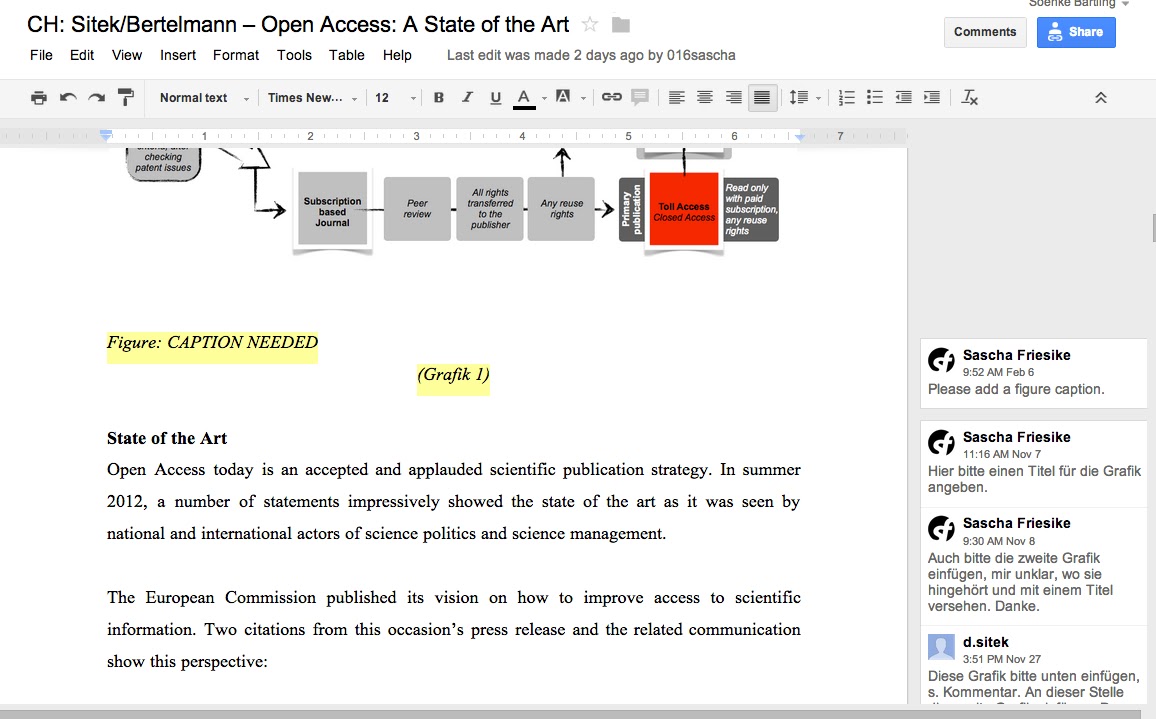Image resolution: width=1156 pixels, height=719 pixels.
Task: Increase the indent
Action: point(932,97)
